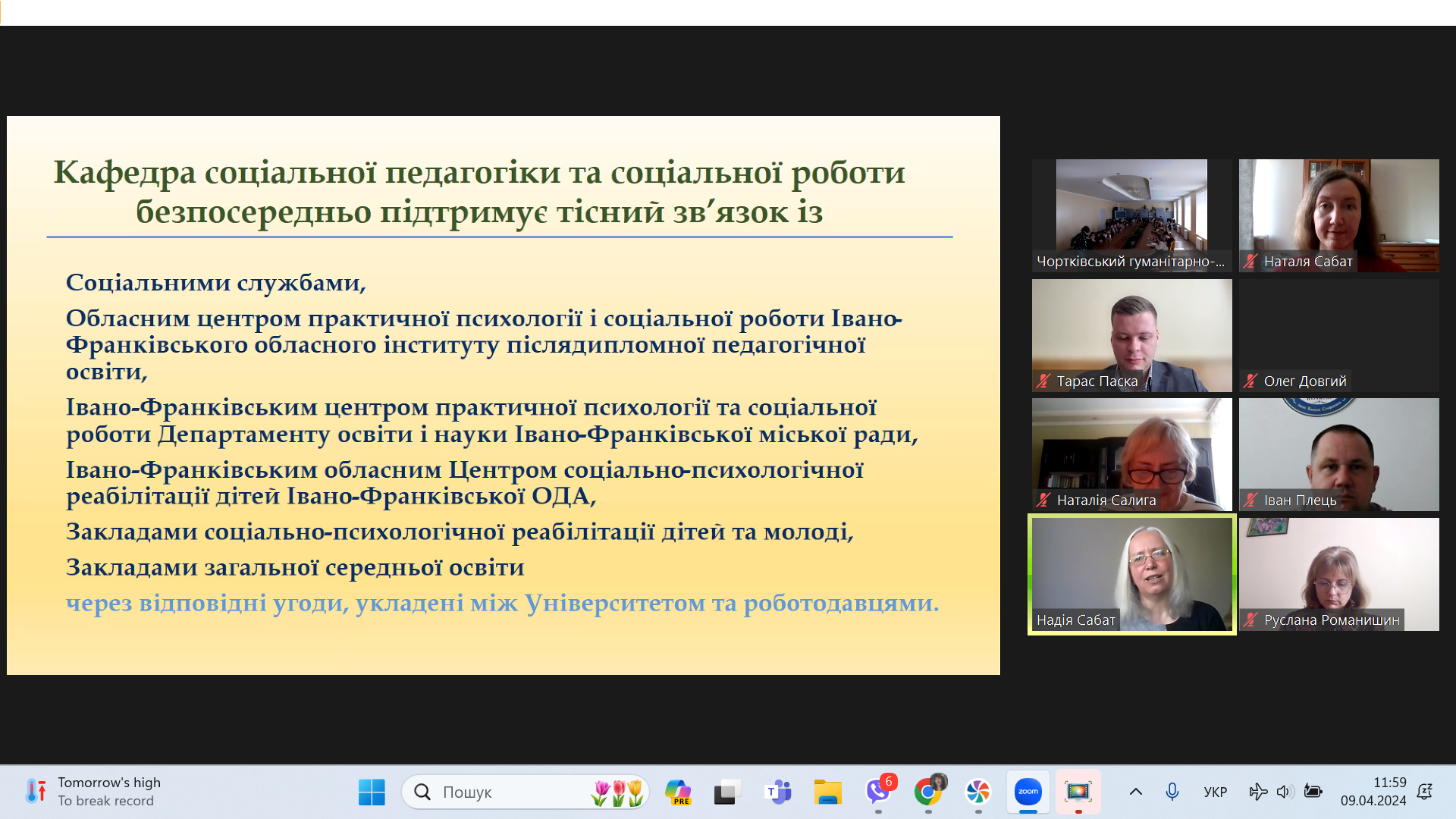Image resolution: width=1456 pixels, height=819 pixels.
Task: Open Copilot preview icon
Action: point(677,792)
